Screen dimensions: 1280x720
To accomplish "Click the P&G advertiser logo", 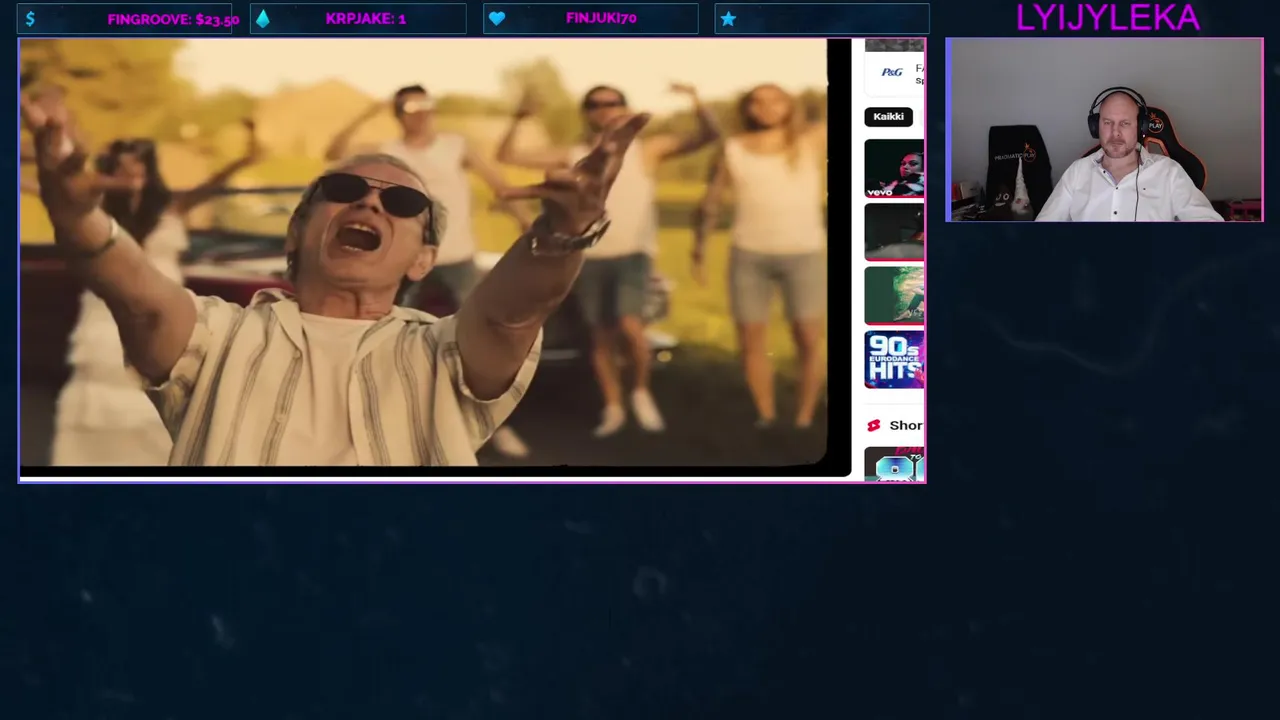I will tap(892, 72).
